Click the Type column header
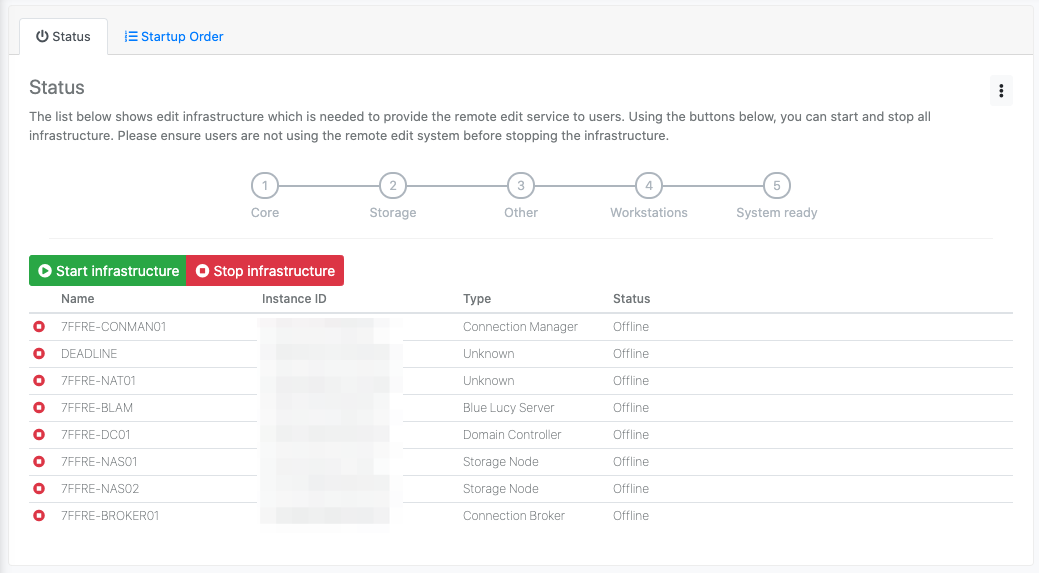 point(477,299)
